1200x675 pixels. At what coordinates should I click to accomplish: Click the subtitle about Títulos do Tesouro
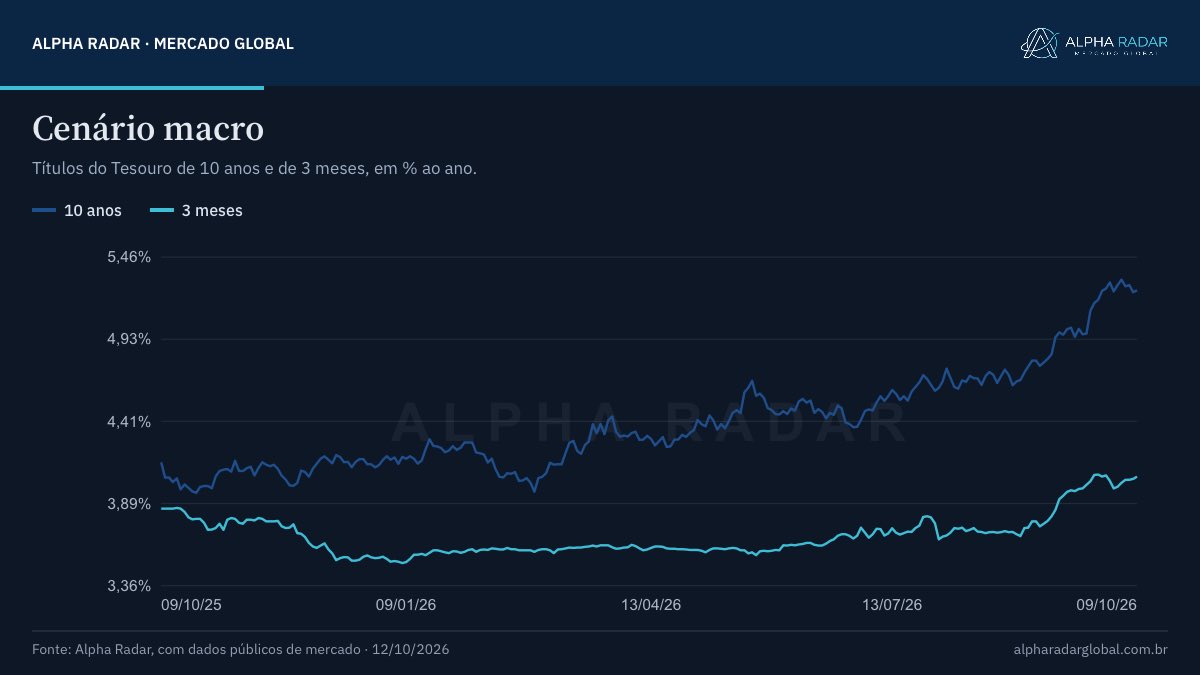pyautogui.click(x=254, y=168)
